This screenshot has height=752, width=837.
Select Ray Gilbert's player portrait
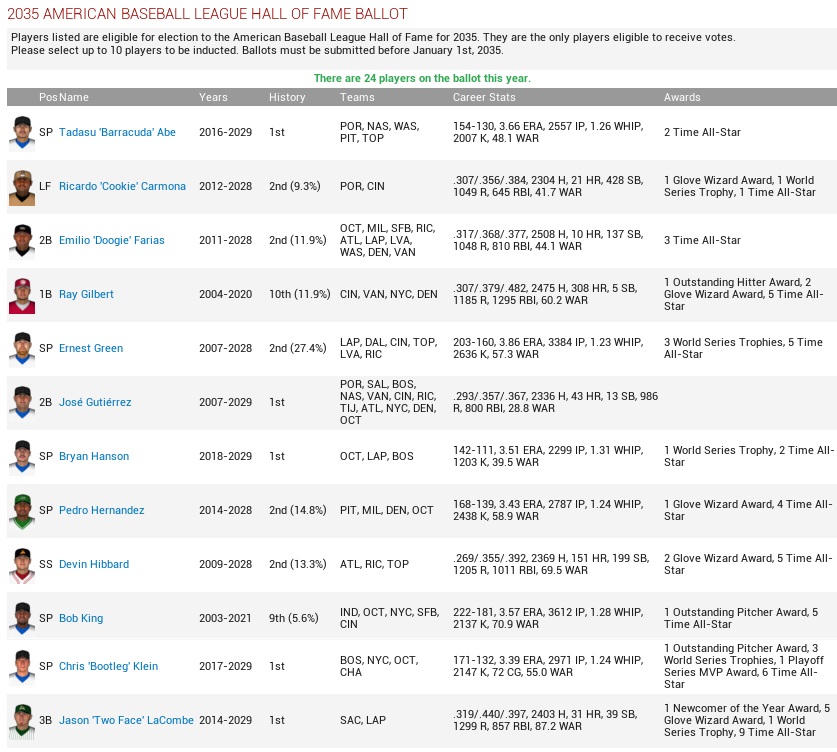(22, 295)
